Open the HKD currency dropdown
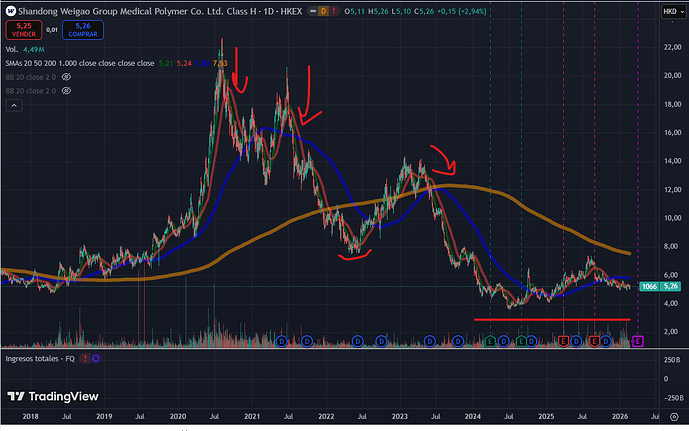Image resolution: width=689 pixels, height=431 pixels. pos(673,11)
